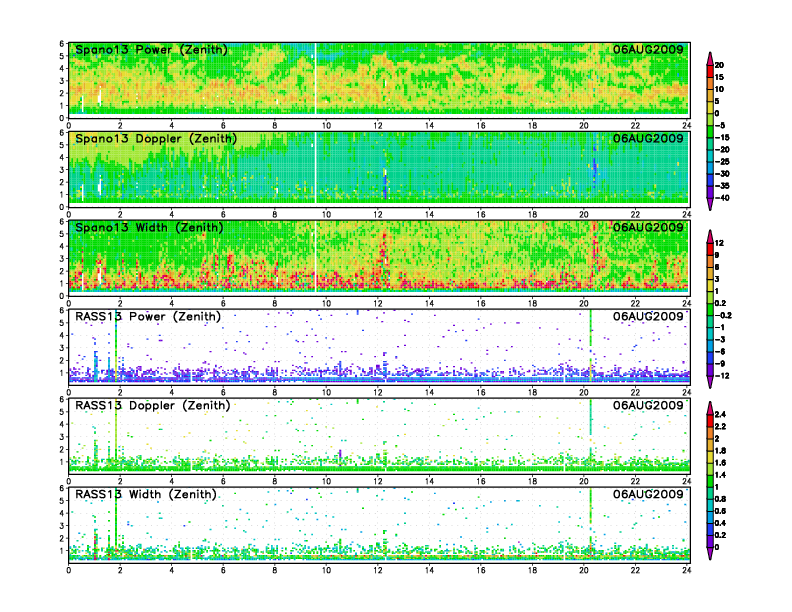This screenshot has height=612, width=792.
Task: Click the 'RASS13 Doppler (Zenith)' panel title
Action: click(x=153, y=405)
